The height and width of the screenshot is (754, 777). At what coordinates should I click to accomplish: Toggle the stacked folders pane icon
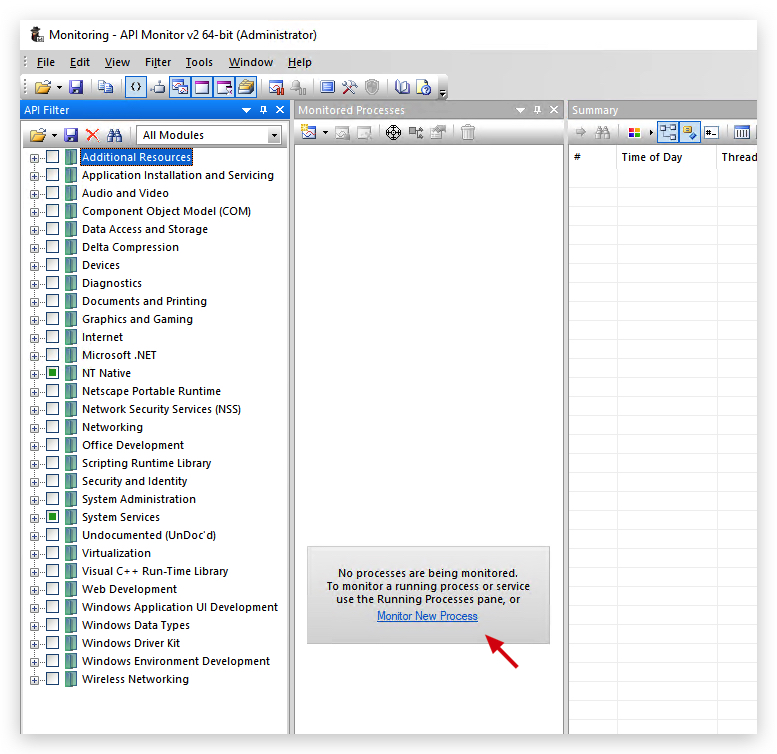click(x=246, y=87)
